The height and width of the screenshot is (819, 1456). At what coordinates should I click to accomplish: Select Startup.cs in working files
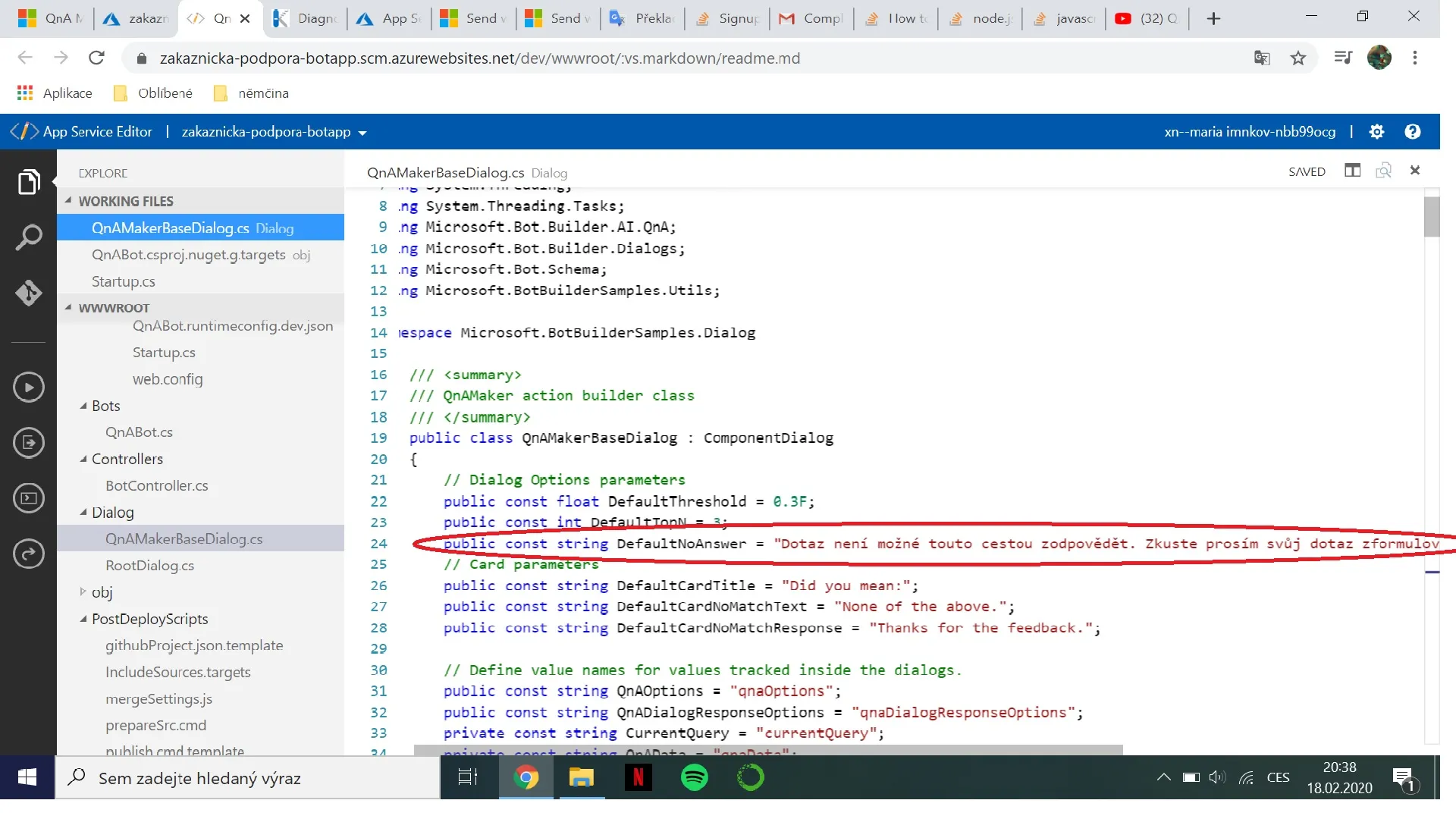[x=123, y=281]
